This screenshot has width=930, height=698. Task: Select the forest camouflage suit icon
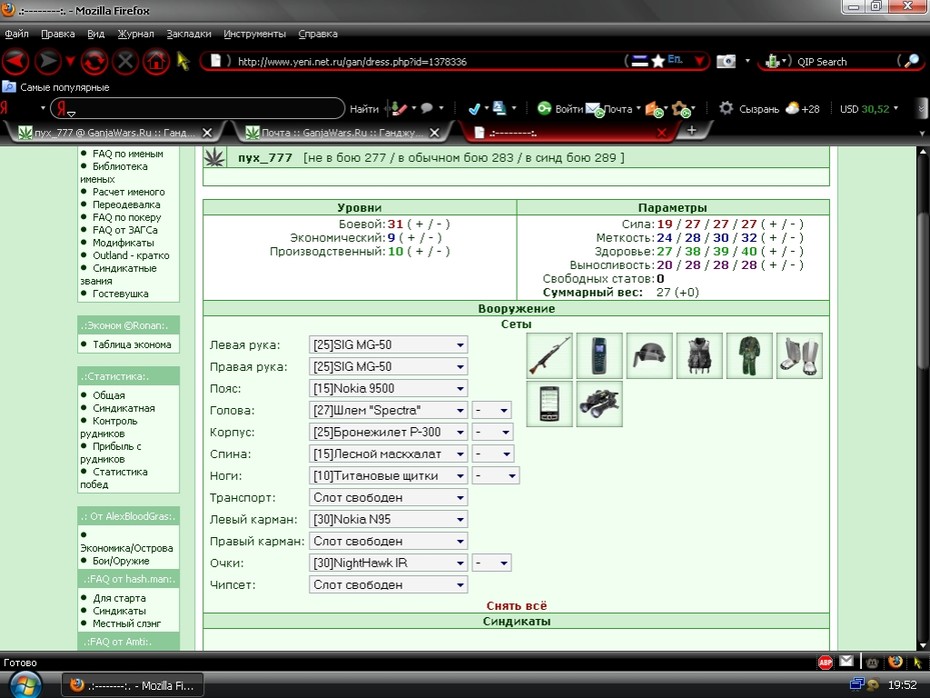(x=749, y=355)
